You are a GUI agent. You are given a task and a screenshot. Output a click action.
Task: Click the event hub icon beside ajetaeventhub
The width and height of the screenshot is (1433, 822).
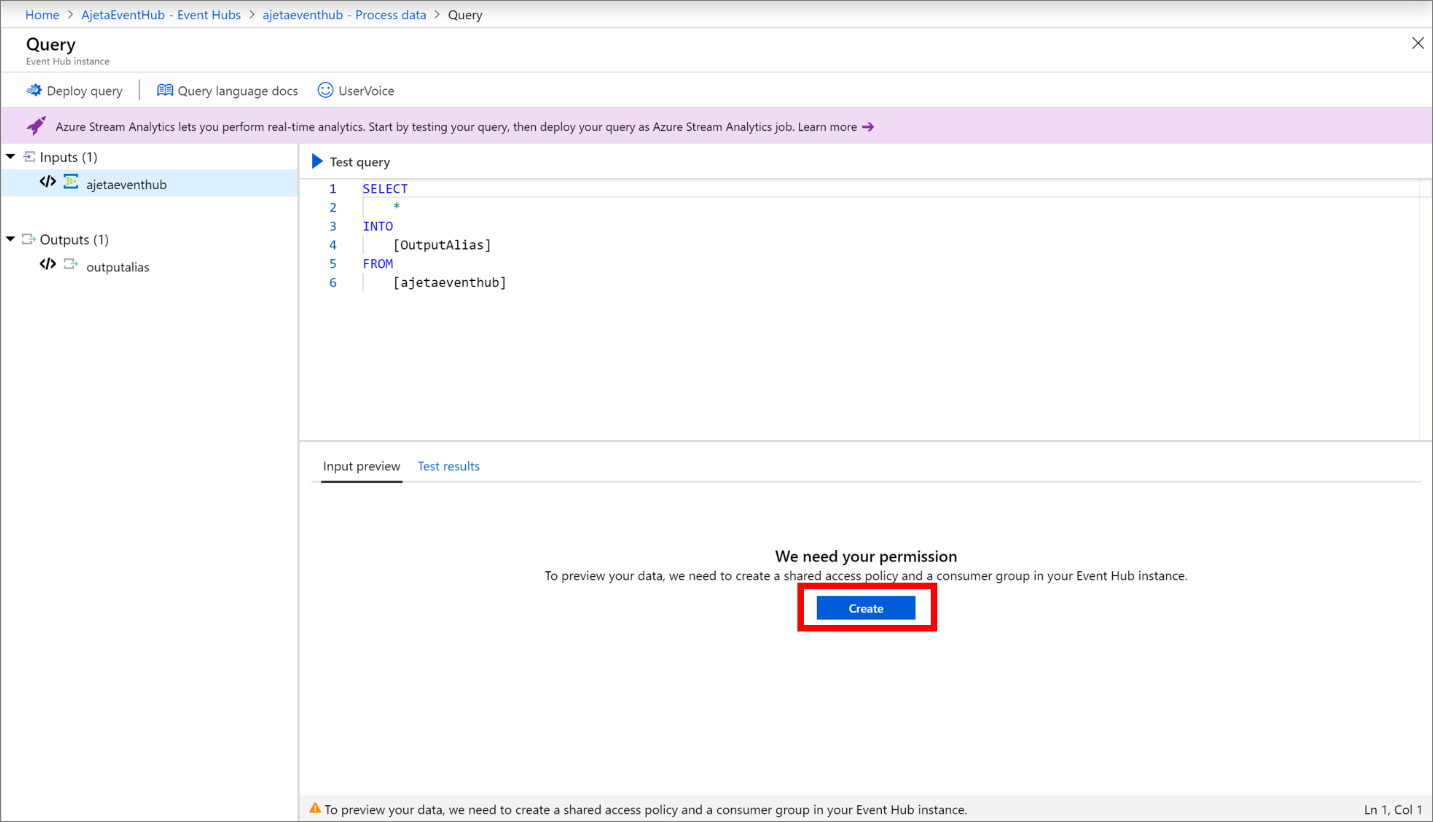tap(71, 182)
